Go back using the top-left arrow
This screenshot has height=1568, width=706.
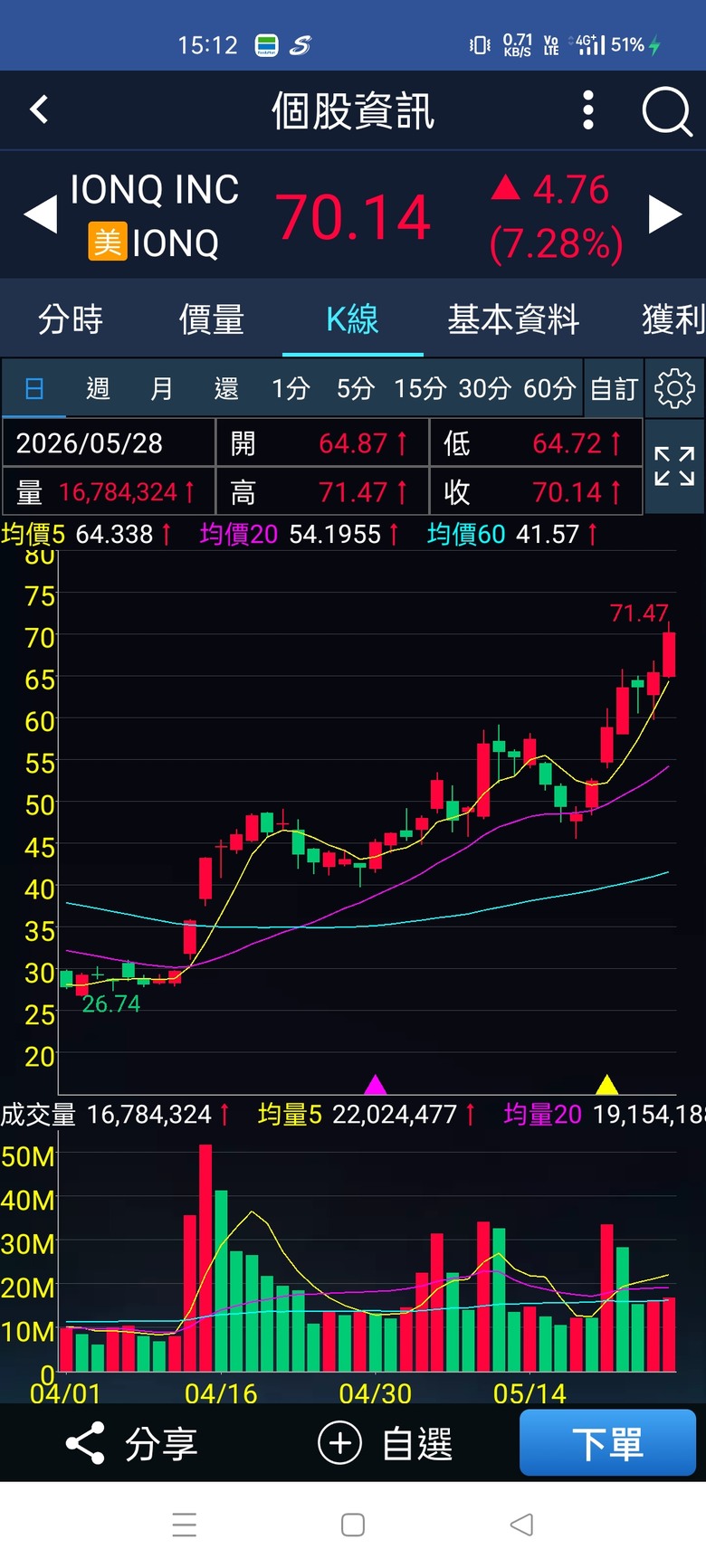click(x=39, y=110)
